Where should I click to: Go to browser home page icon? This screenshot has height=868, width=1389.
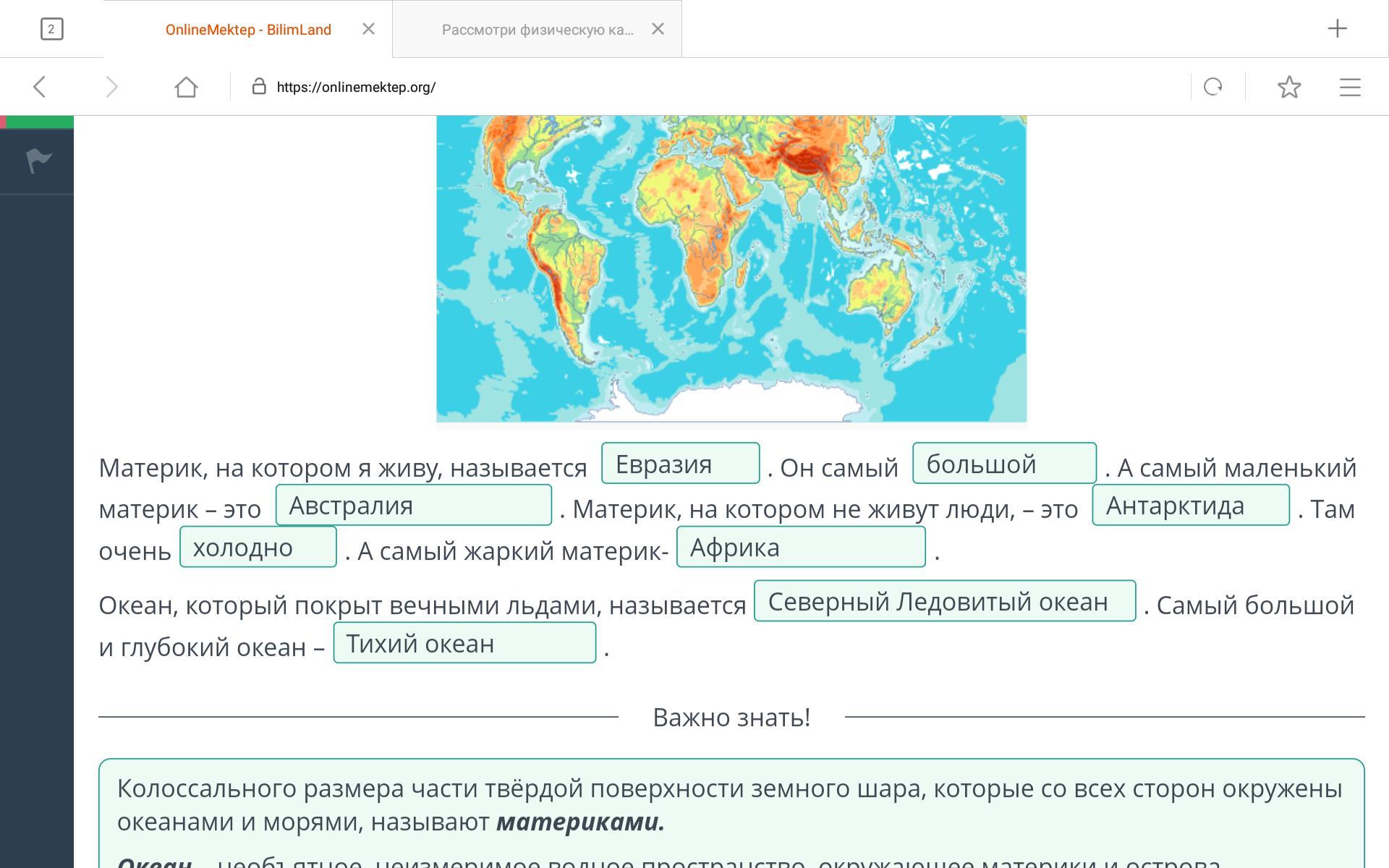pos(186,88)
